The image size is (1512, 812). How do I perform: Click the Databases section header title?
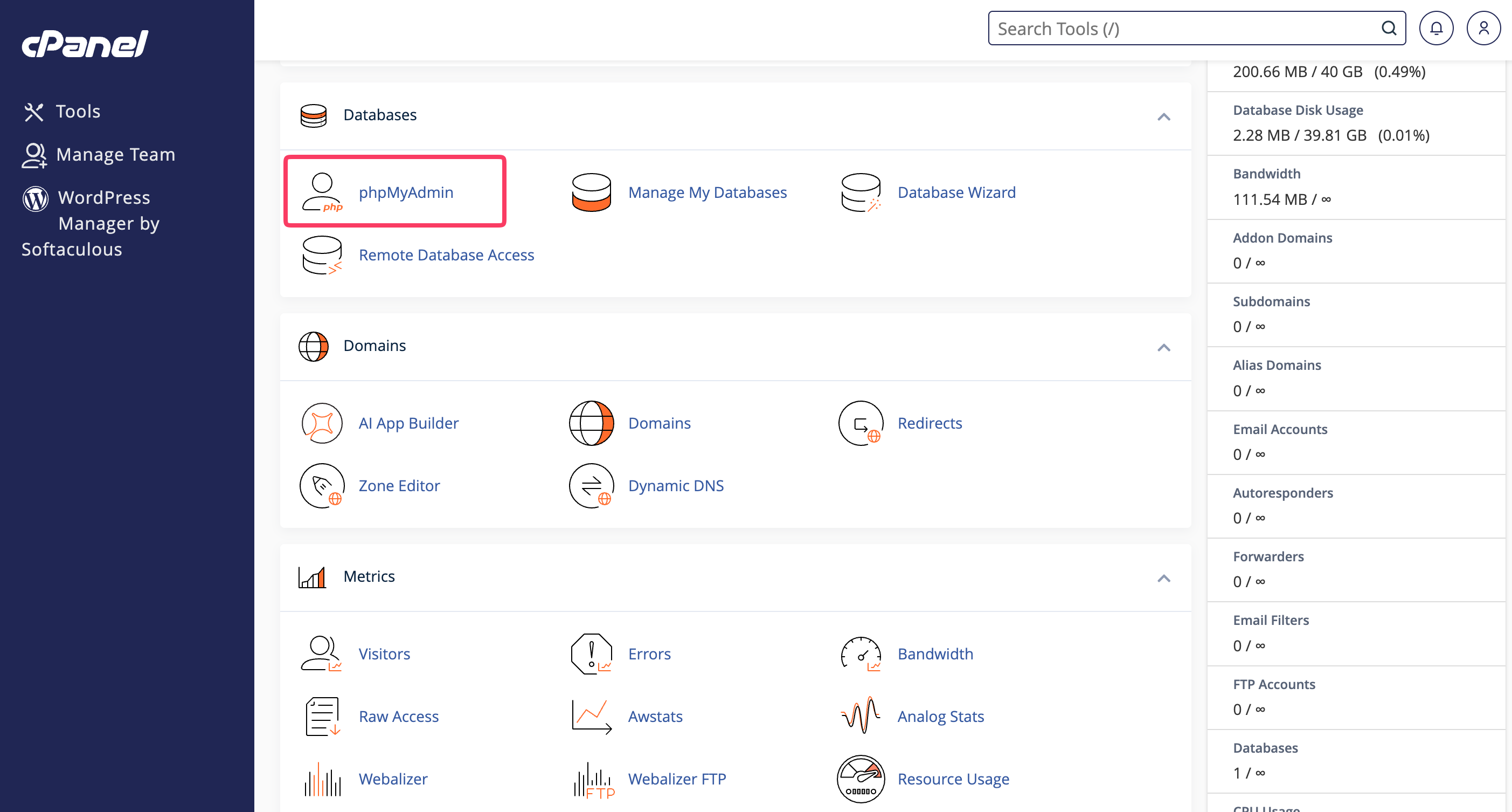[380, 114]
